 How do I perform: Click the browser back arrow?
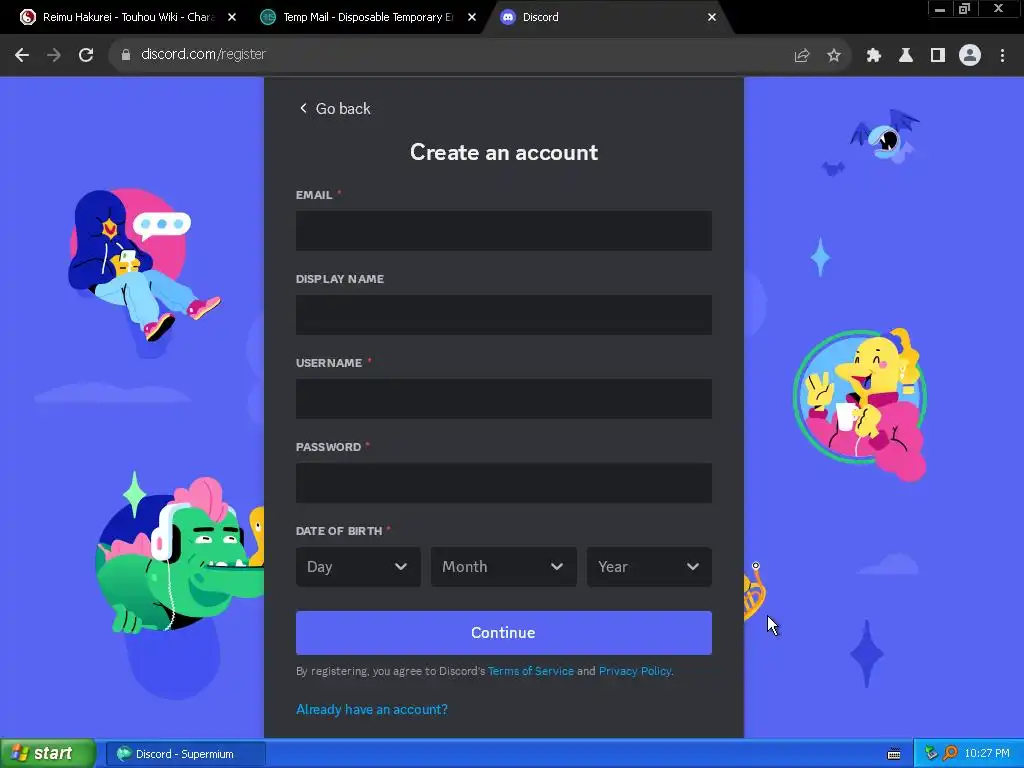pos(22,55)
